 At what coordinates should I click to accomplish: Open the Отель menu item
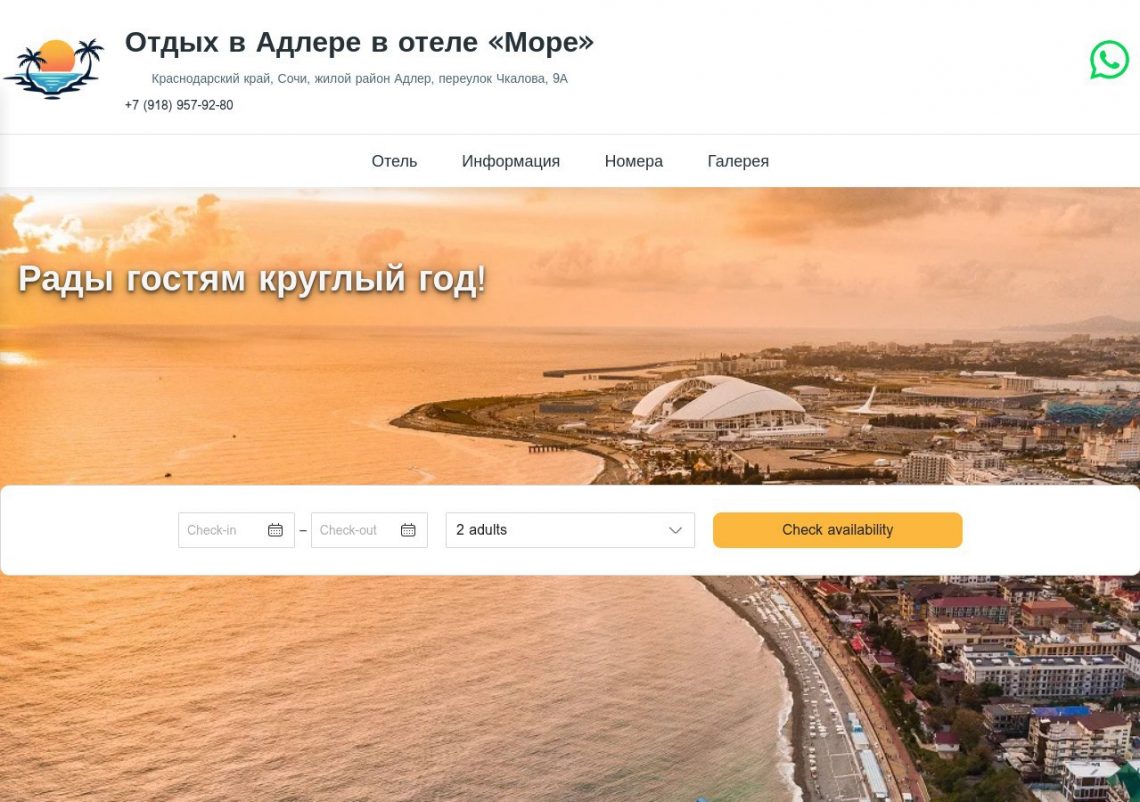(x=394, y=161)
